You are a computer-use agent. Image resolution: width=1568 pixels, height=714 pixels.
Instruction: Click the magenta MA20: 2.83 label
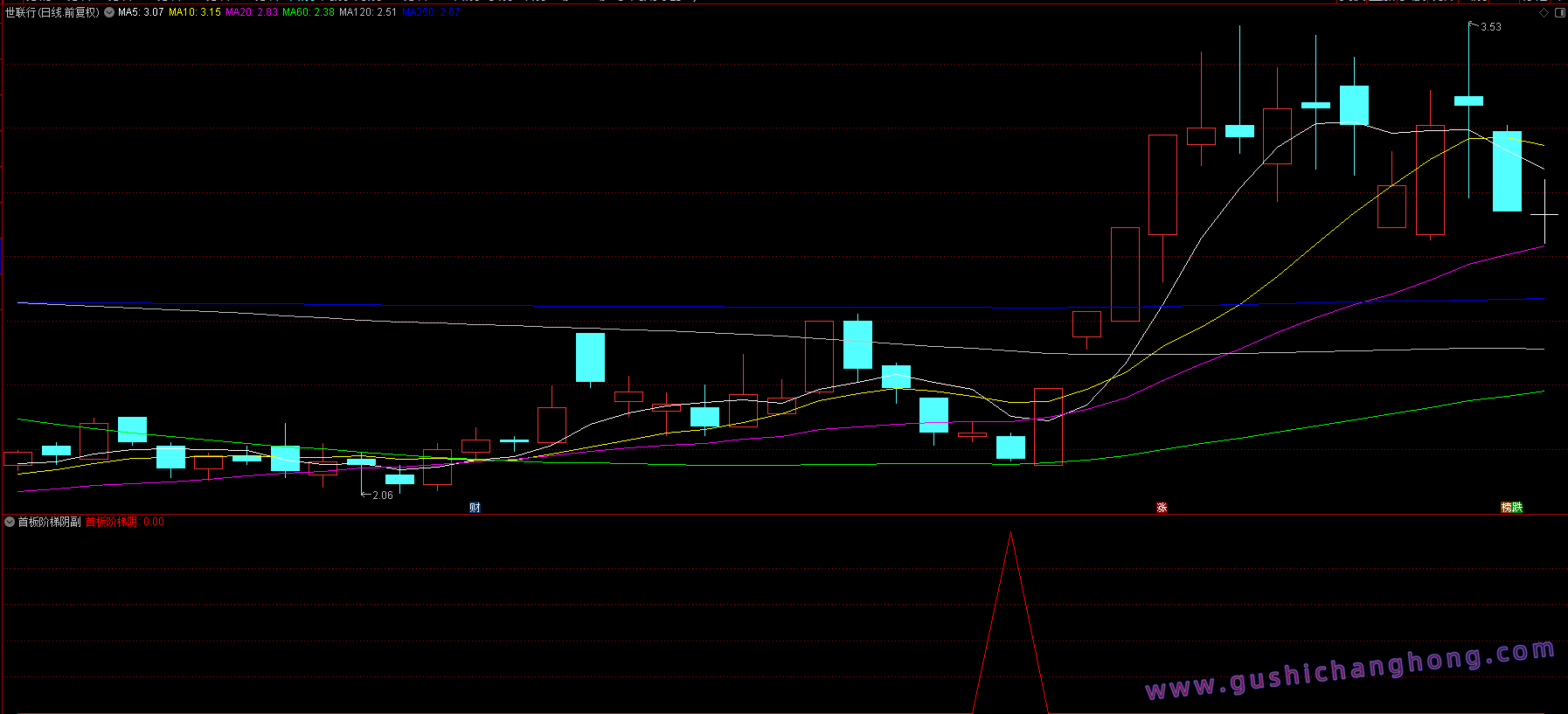pyautogui.click(x=252, y=12)
